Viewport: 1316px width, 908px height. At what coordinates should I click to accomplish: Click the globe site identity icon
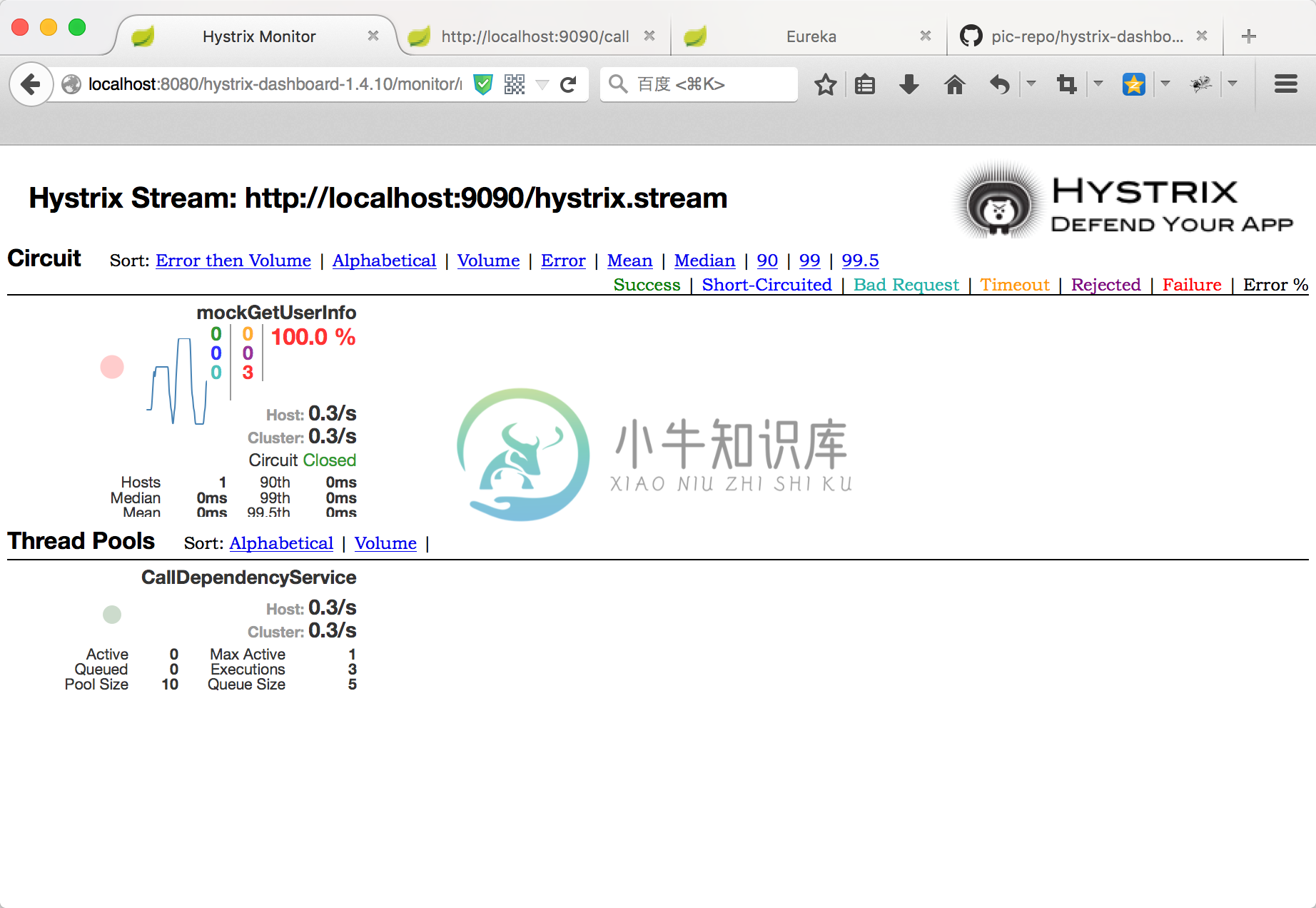click(x=71, y=84)
